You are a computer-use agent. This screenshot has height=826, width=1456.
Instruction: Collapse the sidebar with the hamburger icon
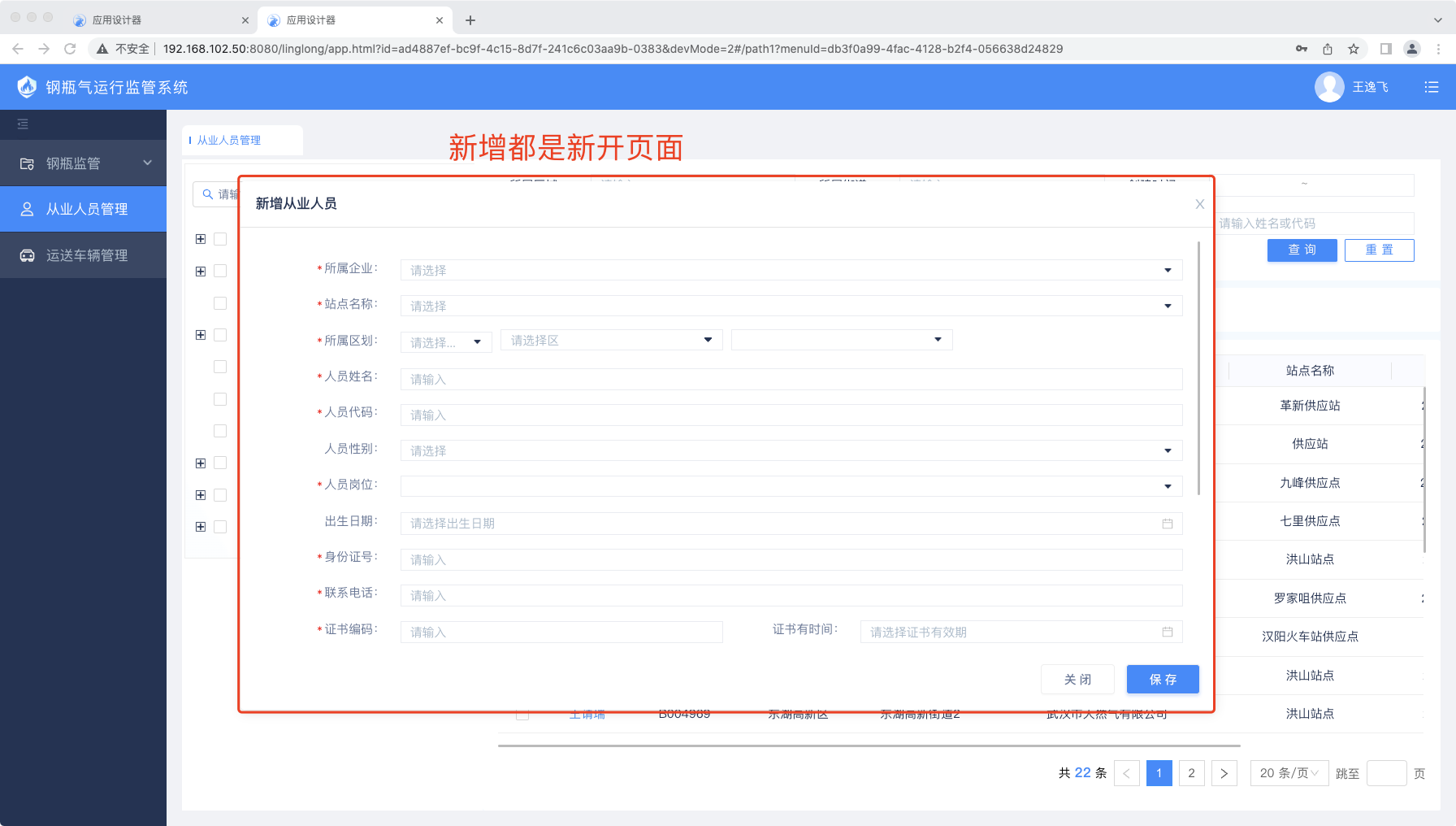click(23, 124)
